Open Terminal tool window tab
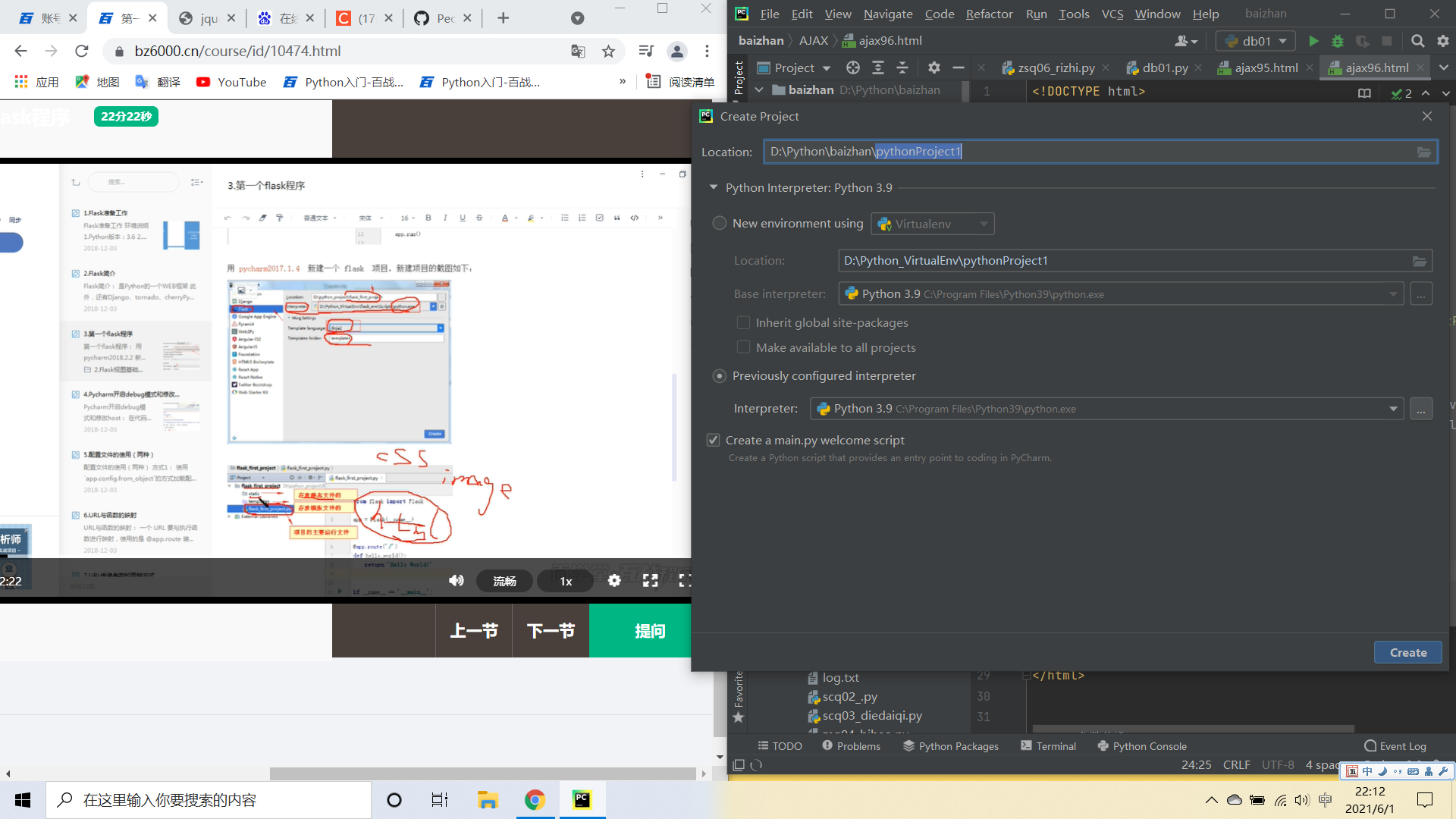Screen dimensions: 1456x819 pos(1048,746)
